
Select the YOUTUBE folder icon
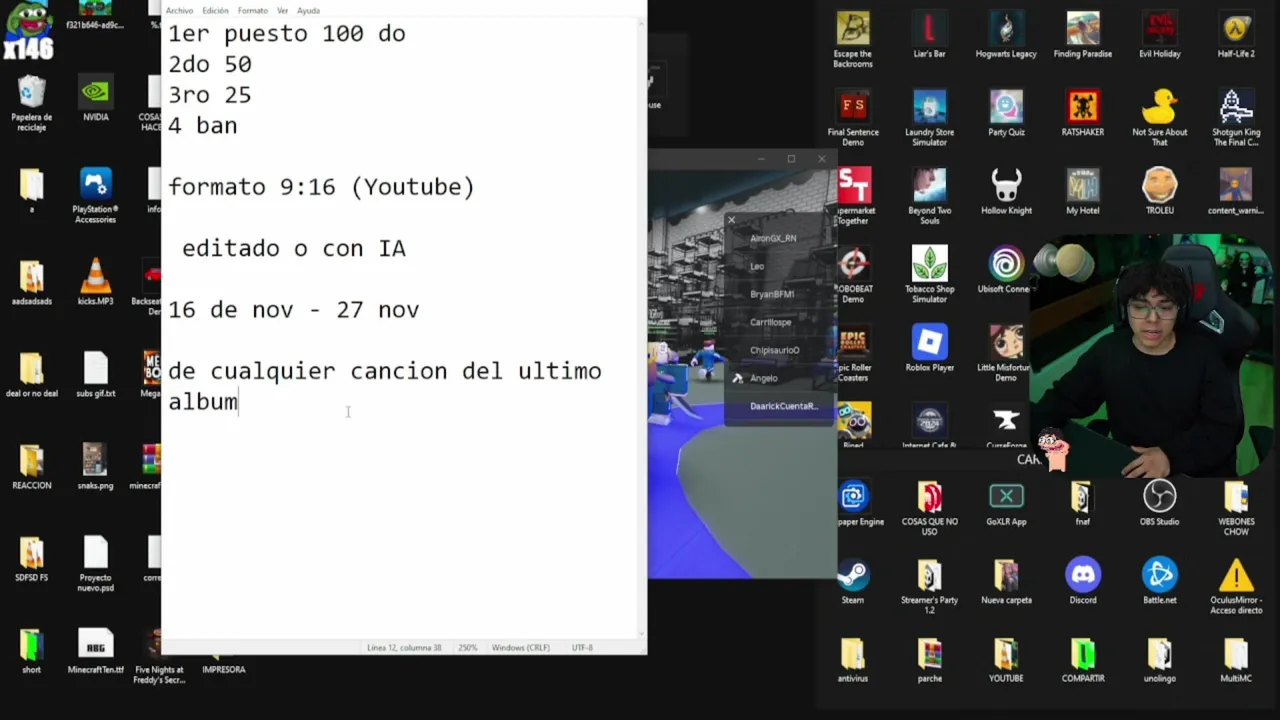(1006, 660)
